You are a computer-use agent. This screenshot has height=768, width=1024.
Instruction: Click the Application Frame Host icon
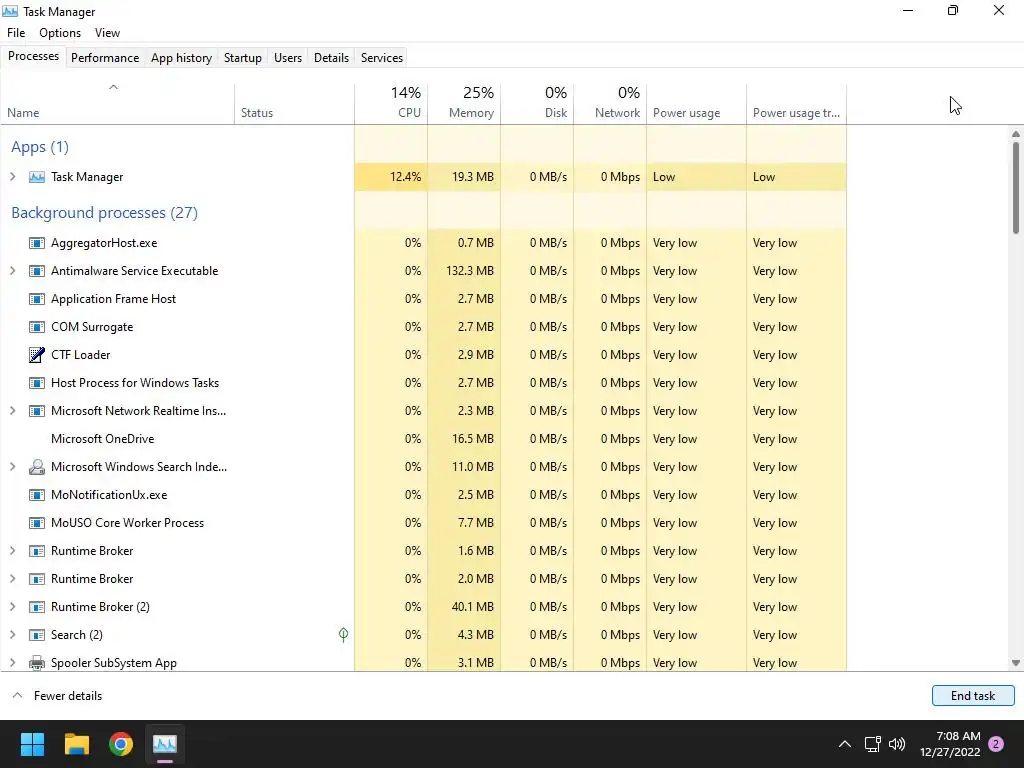coord(37,299)
